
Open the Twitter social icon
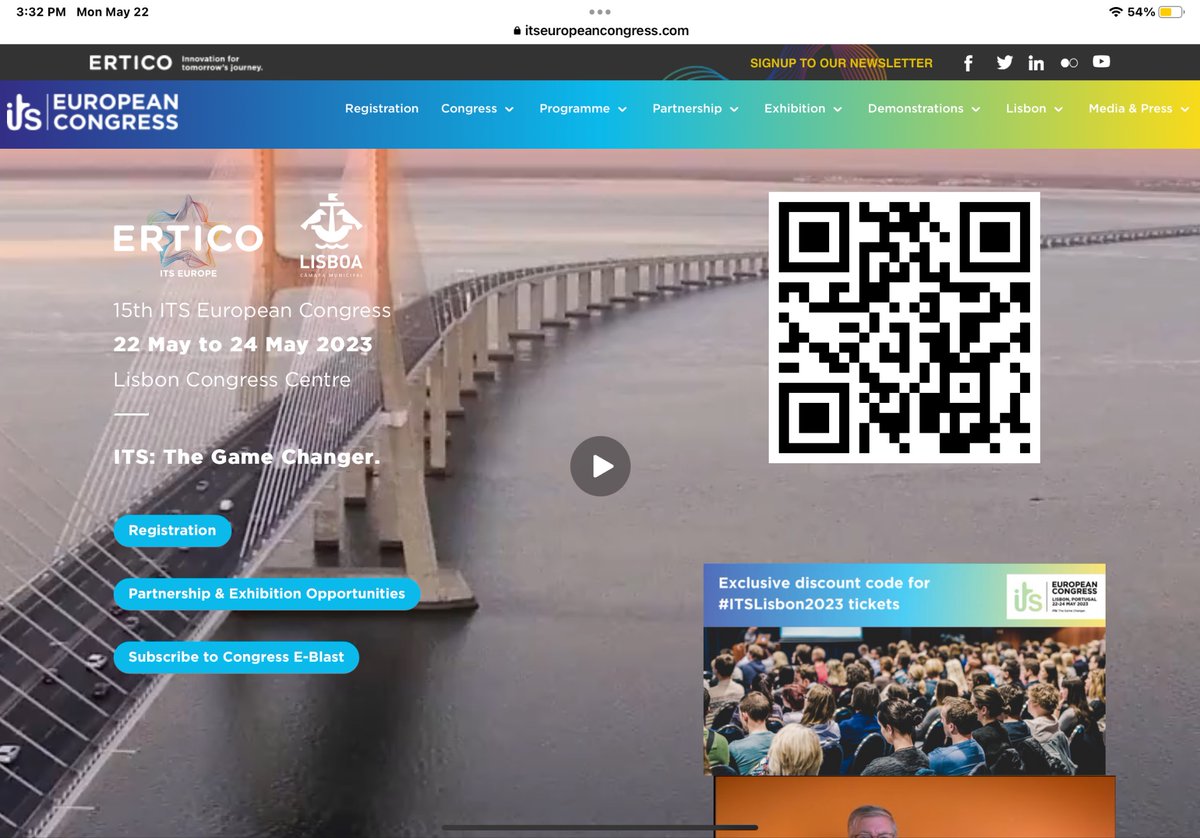click(x=1005, y=63)
